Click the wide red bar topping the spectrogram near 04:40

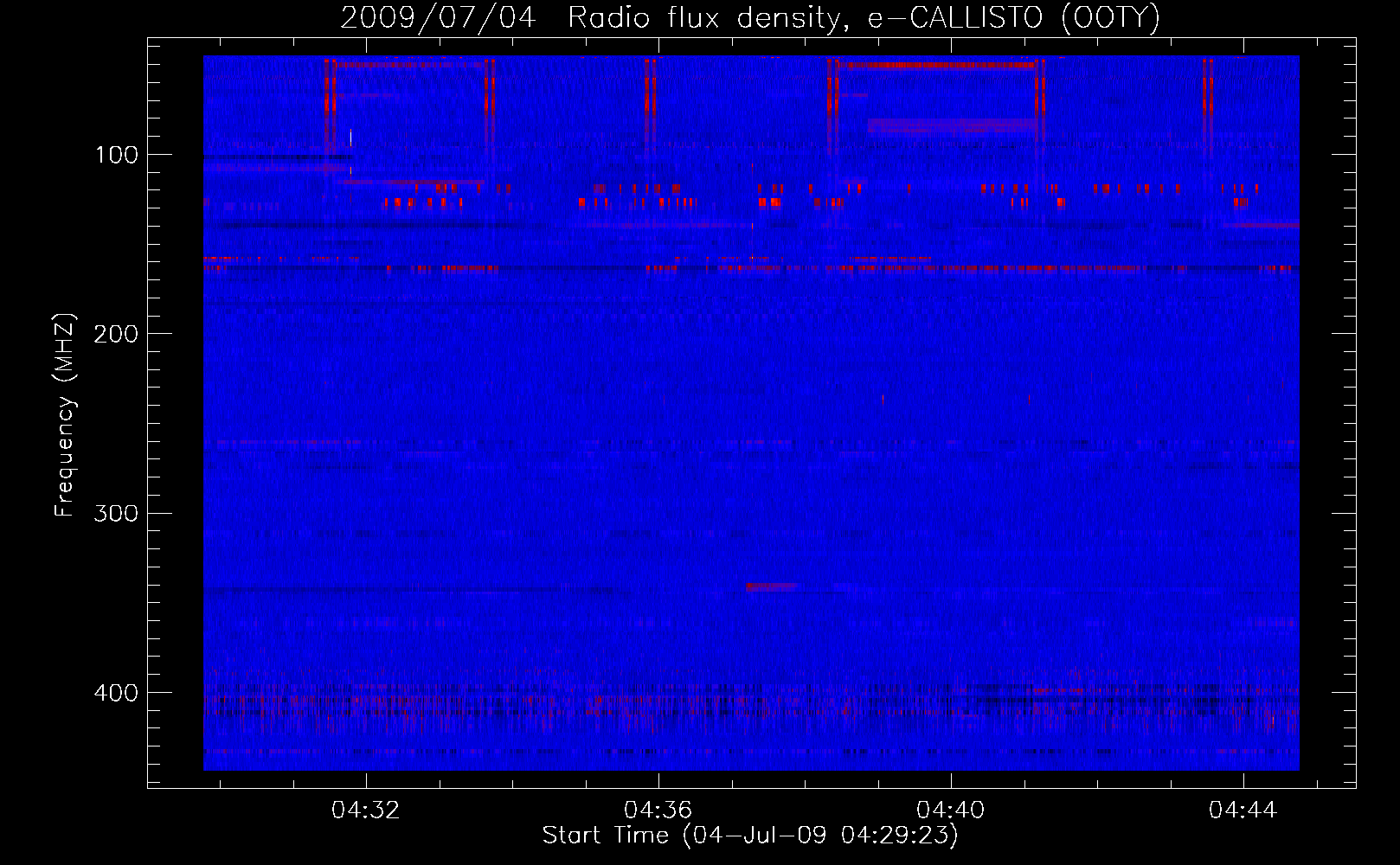[936, 65]
